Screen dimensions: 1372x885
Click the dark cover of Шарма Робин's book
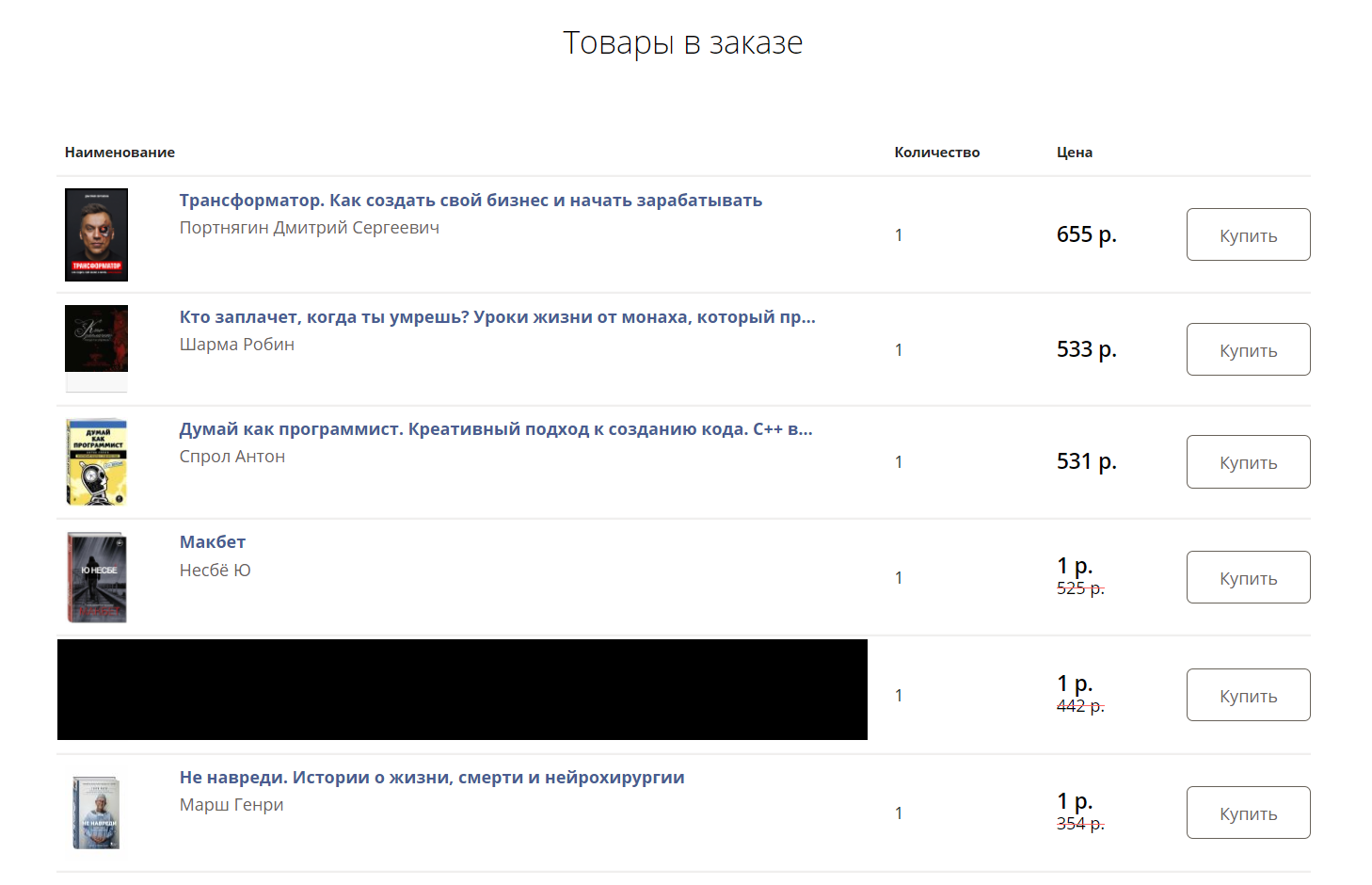click(96, 339)
